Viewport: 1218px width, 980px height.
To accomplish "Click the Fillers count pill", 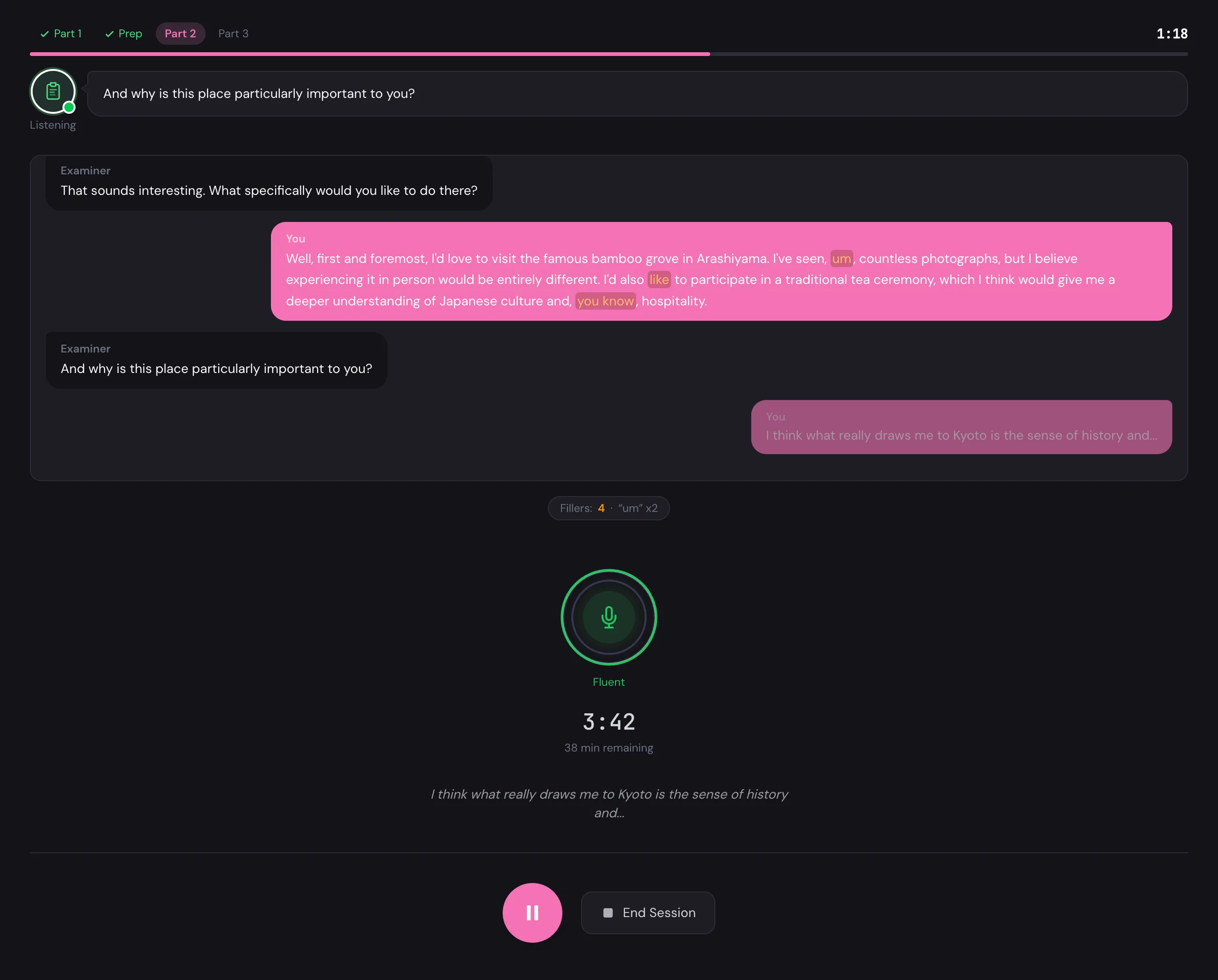I will 609,508.
